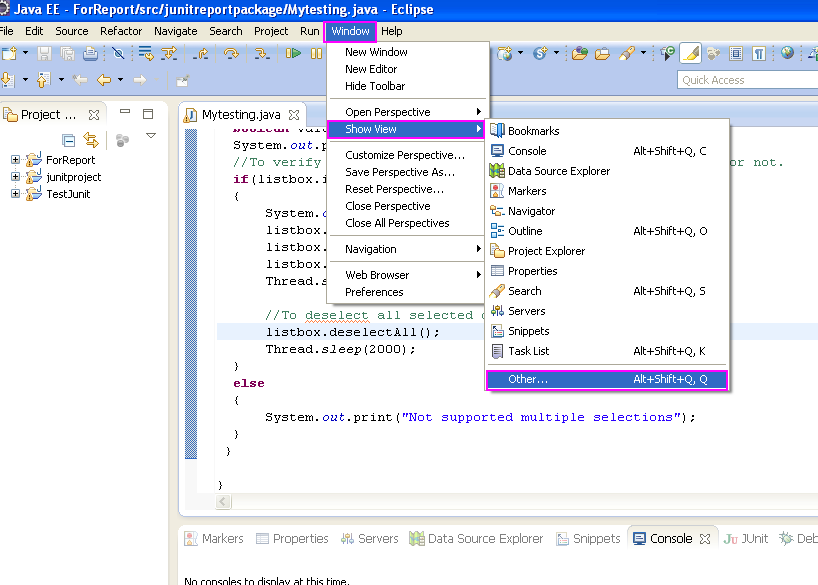Click the Open Task folder icon
The image size is (818, 585).
click(603, 53)
